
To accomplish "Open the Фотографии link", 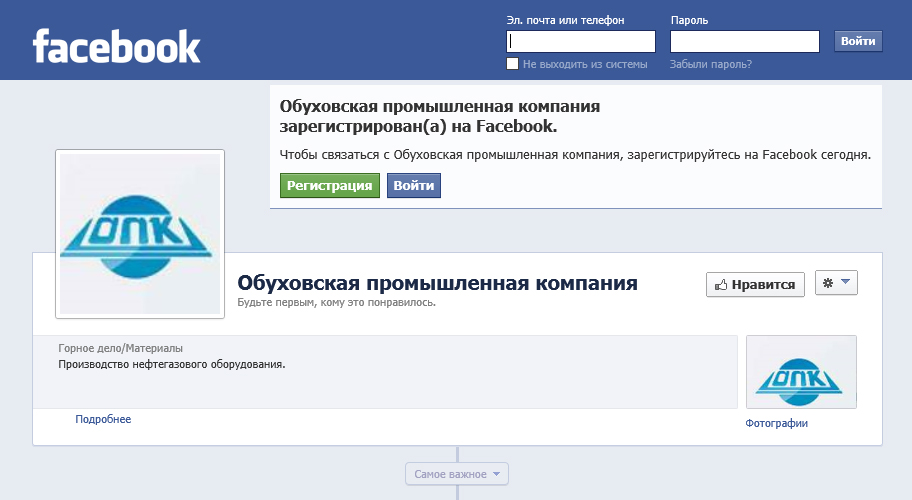I will tap(776, 423).
